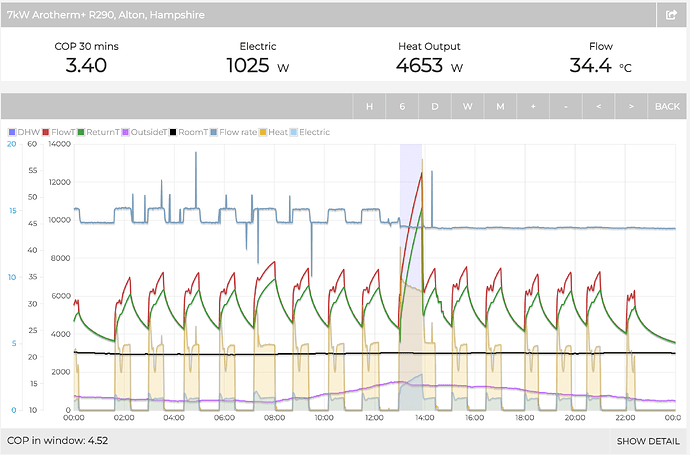
Task: Switch to the M (month) view
Action: click(500, 106)
